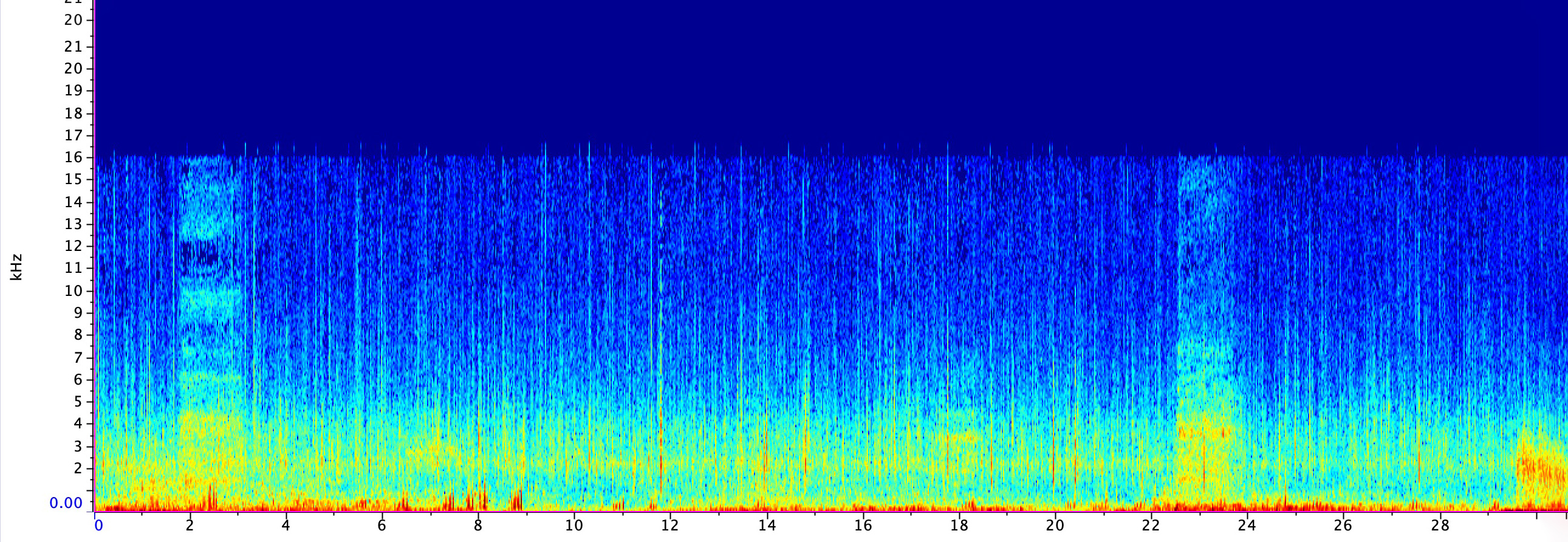
Task: Jump to the 24 second time marker
Action: click(1247, 526)
